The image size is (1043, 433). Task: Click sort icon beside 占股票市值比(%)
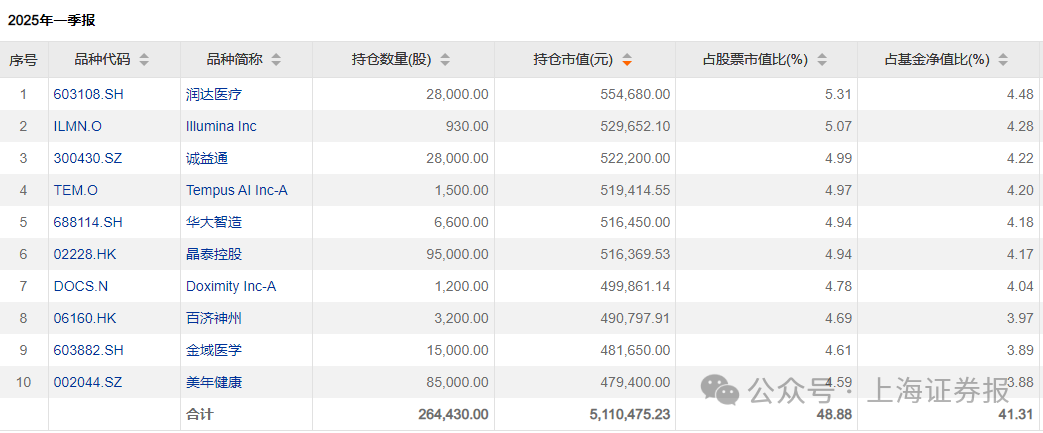[x=822, y=60]
